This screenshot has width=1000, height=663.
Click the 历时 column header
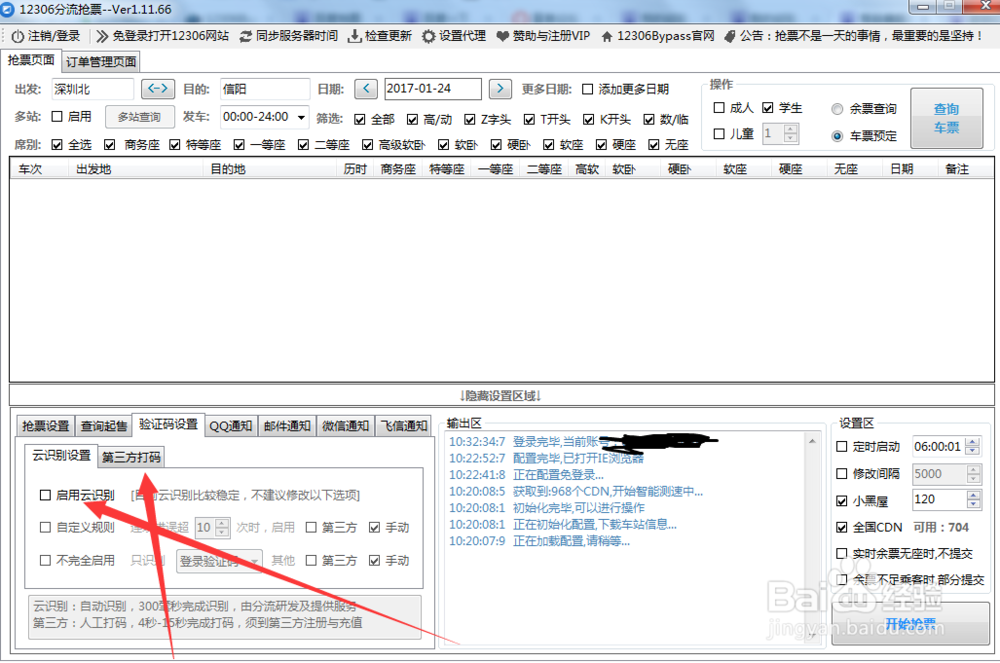coord(355,169)
